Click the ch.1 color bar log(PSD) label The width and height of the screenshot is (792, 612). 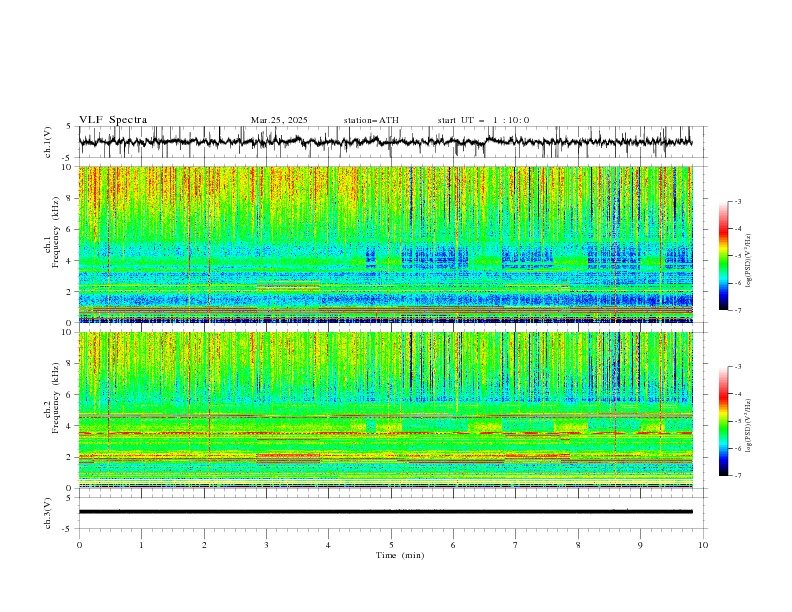(x=748, y=261)
